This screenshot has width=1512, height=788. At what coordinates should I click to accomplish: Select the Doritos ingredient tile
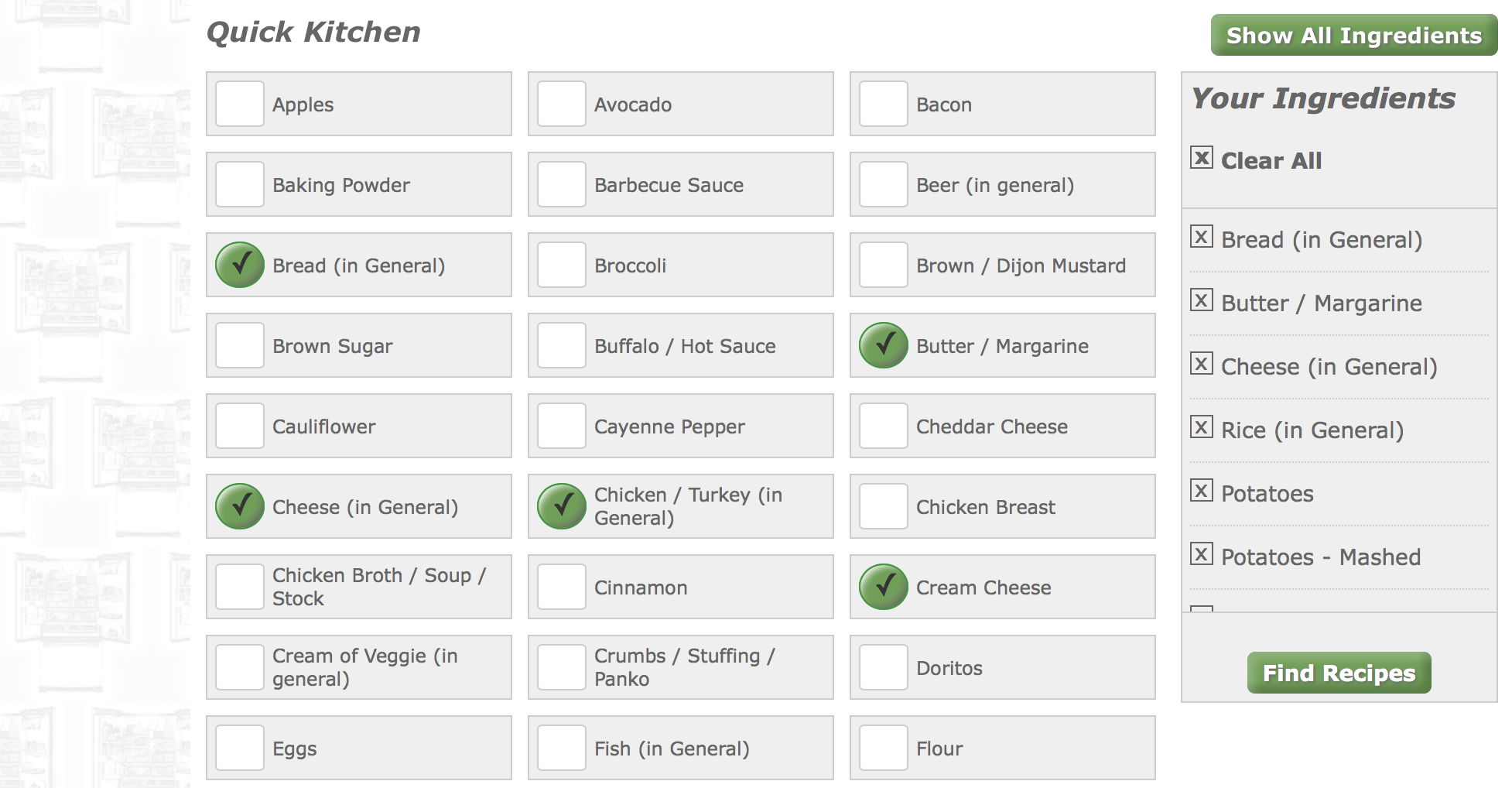pyautogui.click(x=883, y=667)
